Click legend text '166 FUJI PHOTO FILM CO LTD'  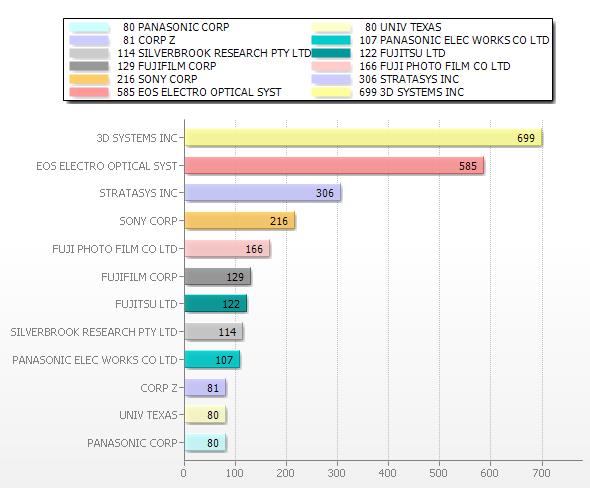point(435,66)
